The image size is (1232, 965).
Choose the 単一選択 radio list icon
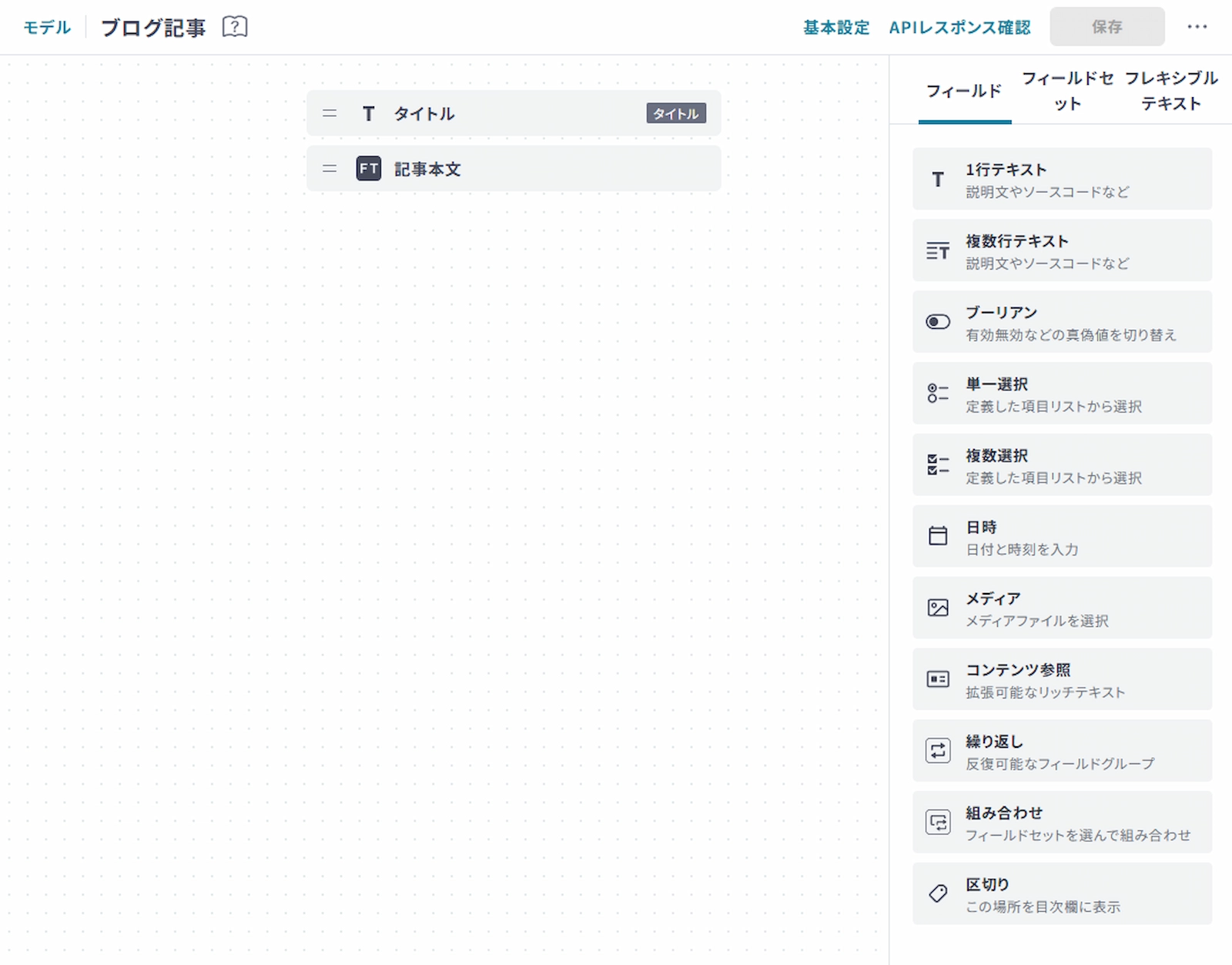point(937,394)
